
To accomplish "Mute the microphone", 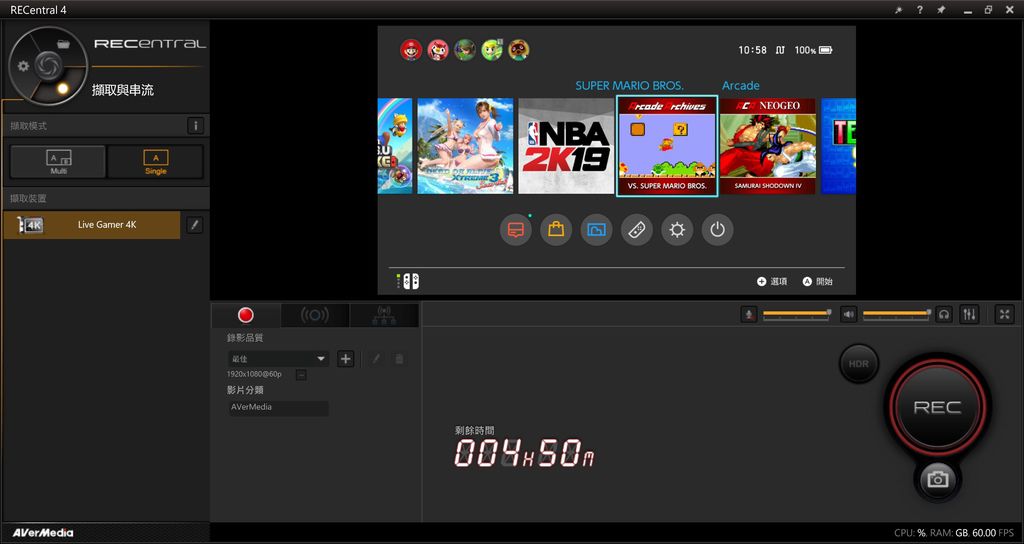I will point(749,315).
